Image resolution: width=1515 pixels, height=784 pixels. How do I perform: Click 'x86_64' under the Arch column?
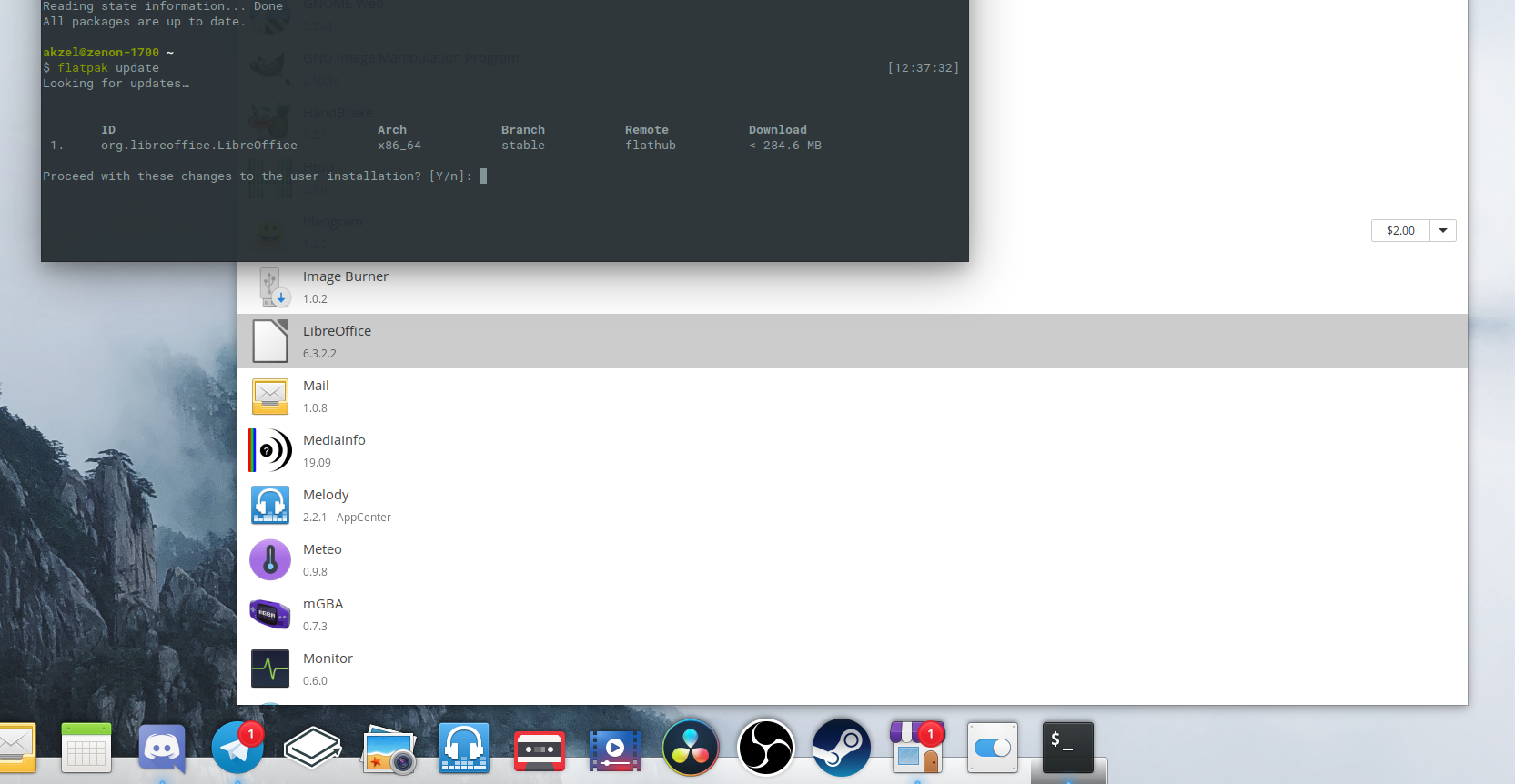[399, 146]
